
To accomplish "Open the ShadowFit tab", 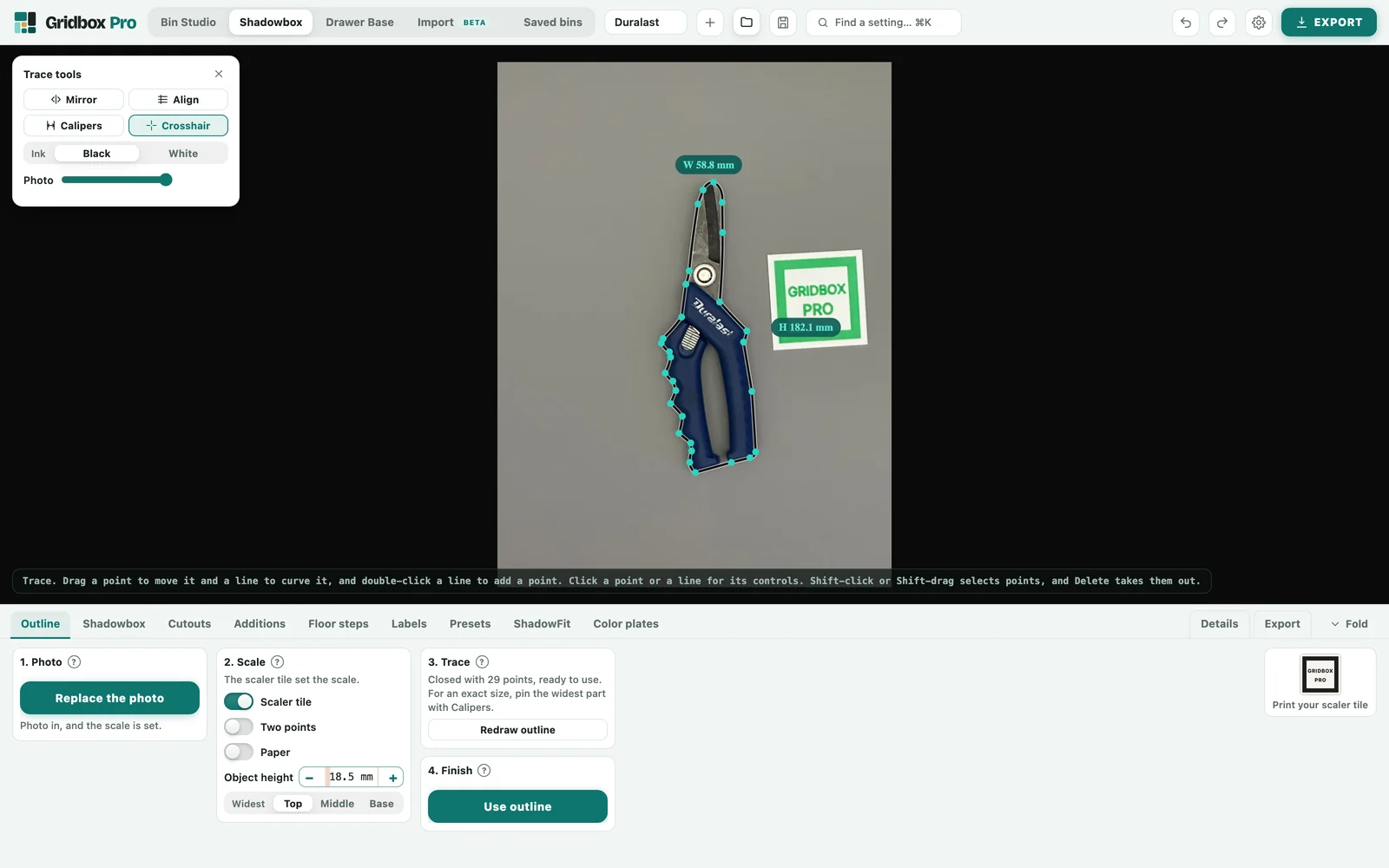I will pos(542,624).
